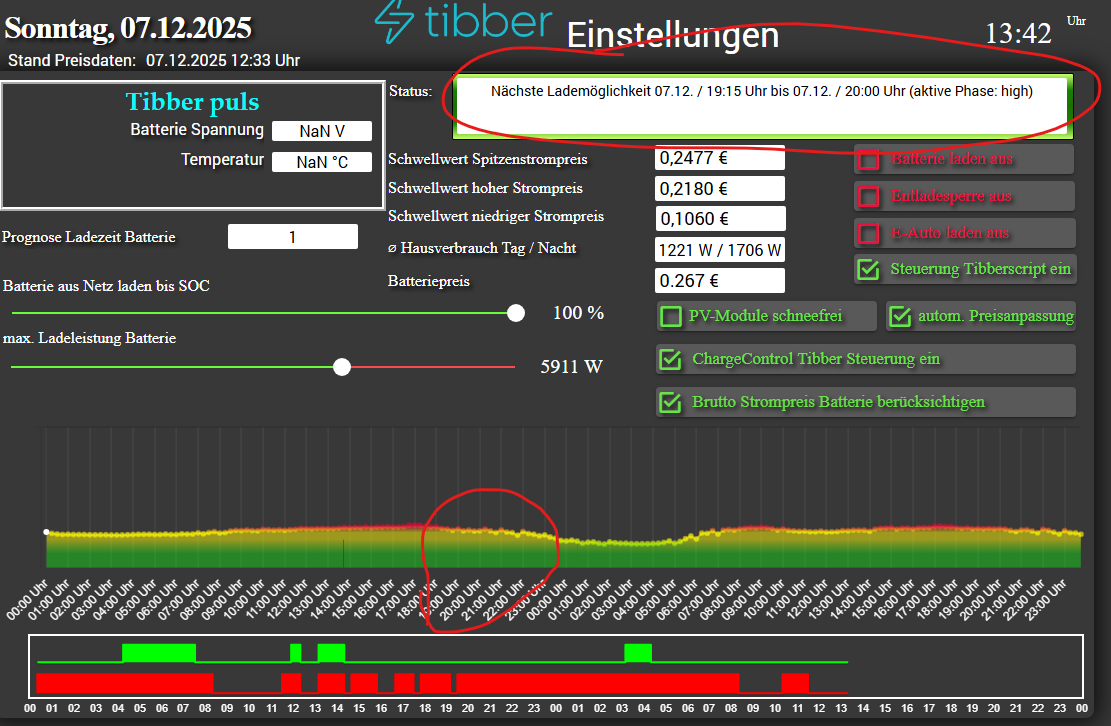Click the Tibber puls heading
This screenshot has width=1111, height=726.
pyautogui.click(x=193, y=101)
